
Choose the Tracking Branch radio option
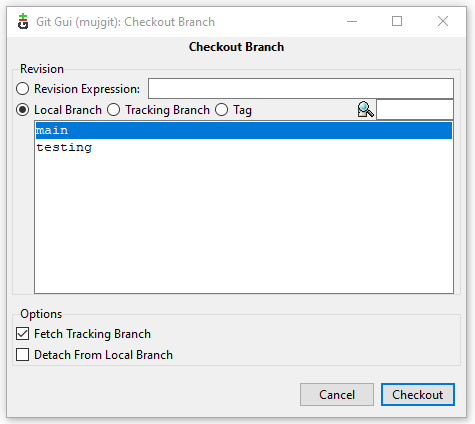(114, 110)
